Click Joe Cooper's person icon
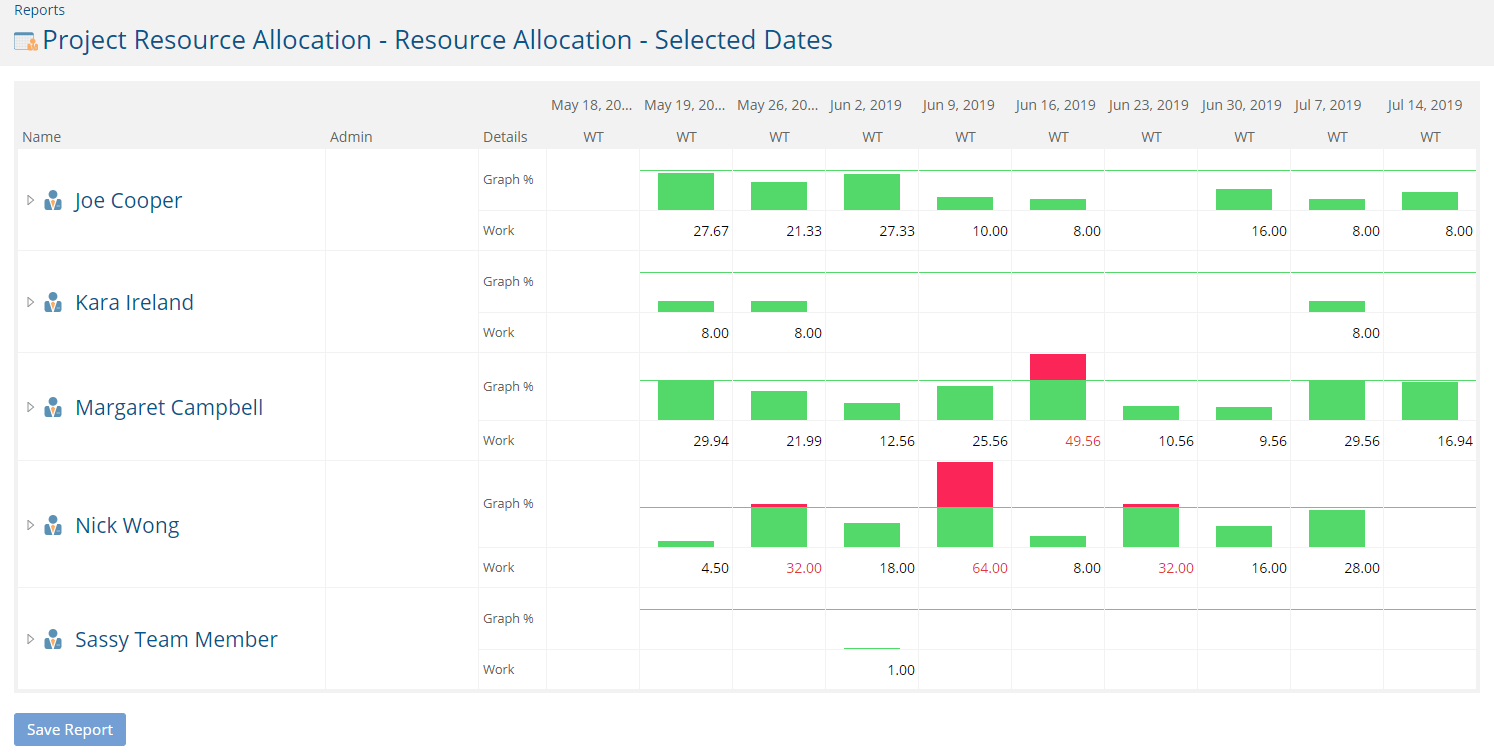Image resolution: width=1494 pixels, height=756 pixels. point(54,200)
